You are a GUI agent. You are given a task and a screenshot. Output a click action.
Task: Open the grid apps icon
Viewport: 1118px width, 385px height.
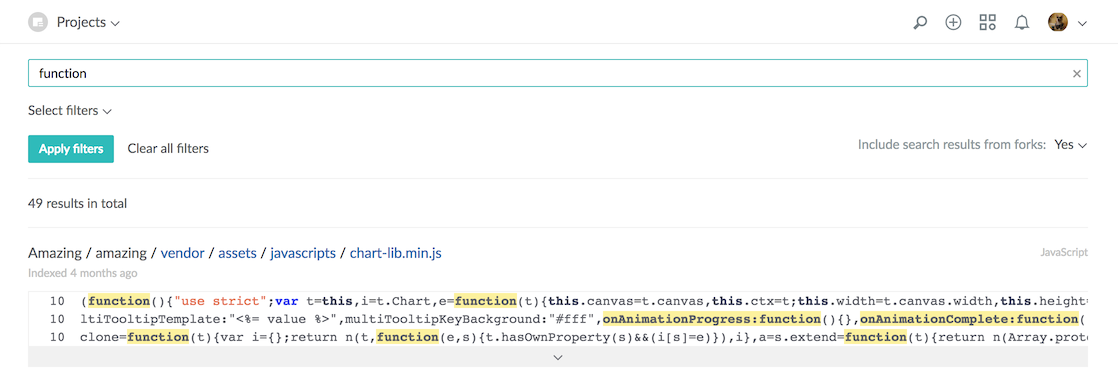[x=988, y=22]
